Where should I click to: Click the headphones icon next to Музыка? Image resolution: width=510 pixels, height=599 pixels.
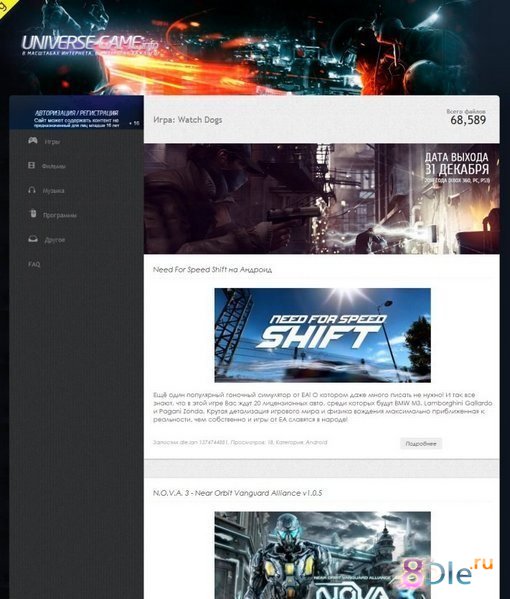(x=32, y=189)
